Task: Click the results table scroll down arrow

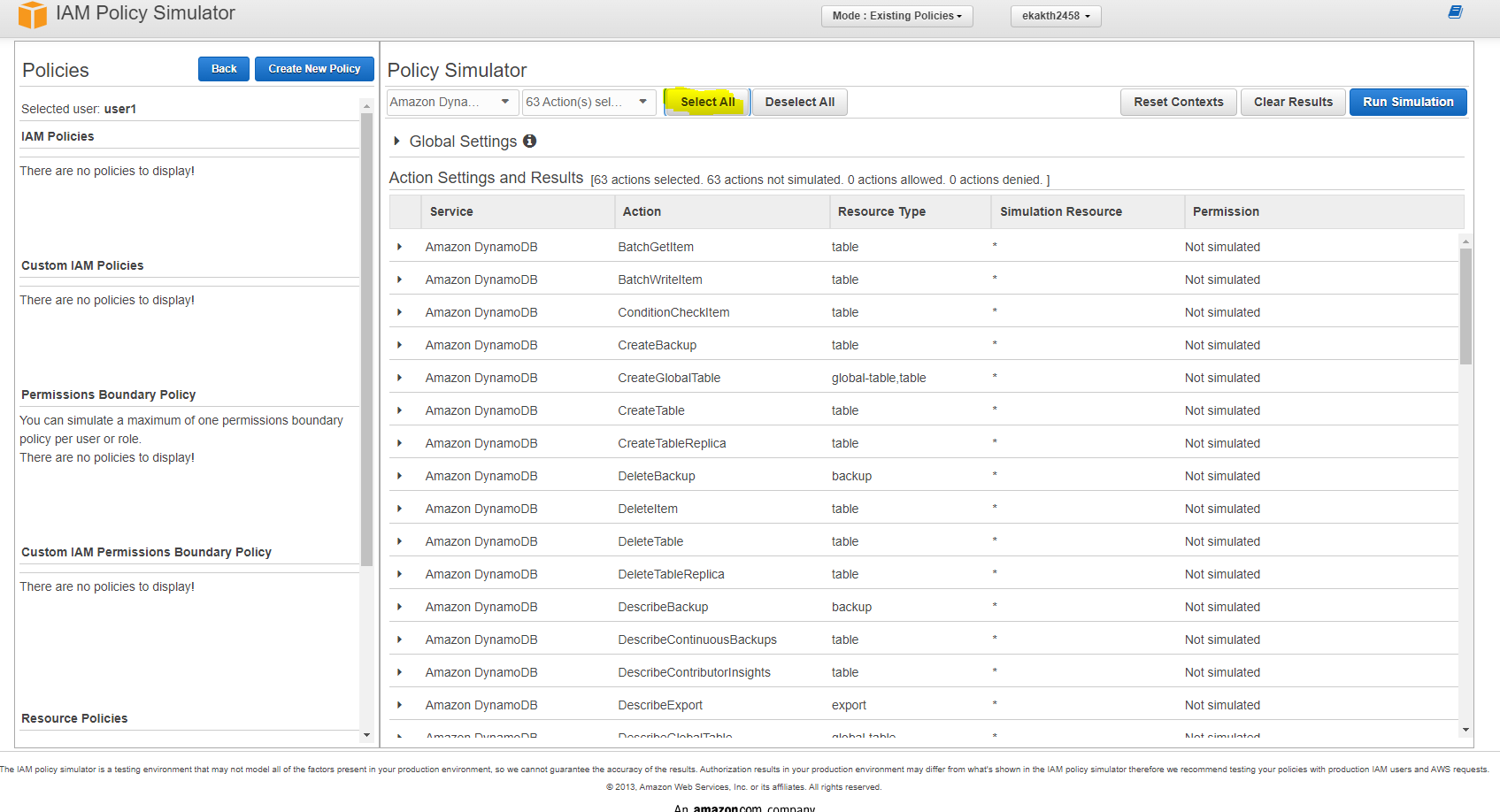Action: [1465, 730]
